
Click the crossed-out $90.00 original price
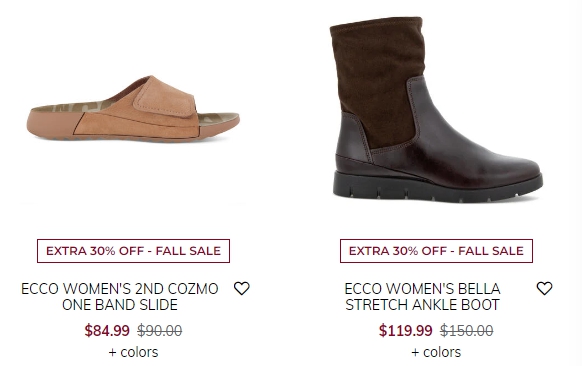(x=160, y=330)
